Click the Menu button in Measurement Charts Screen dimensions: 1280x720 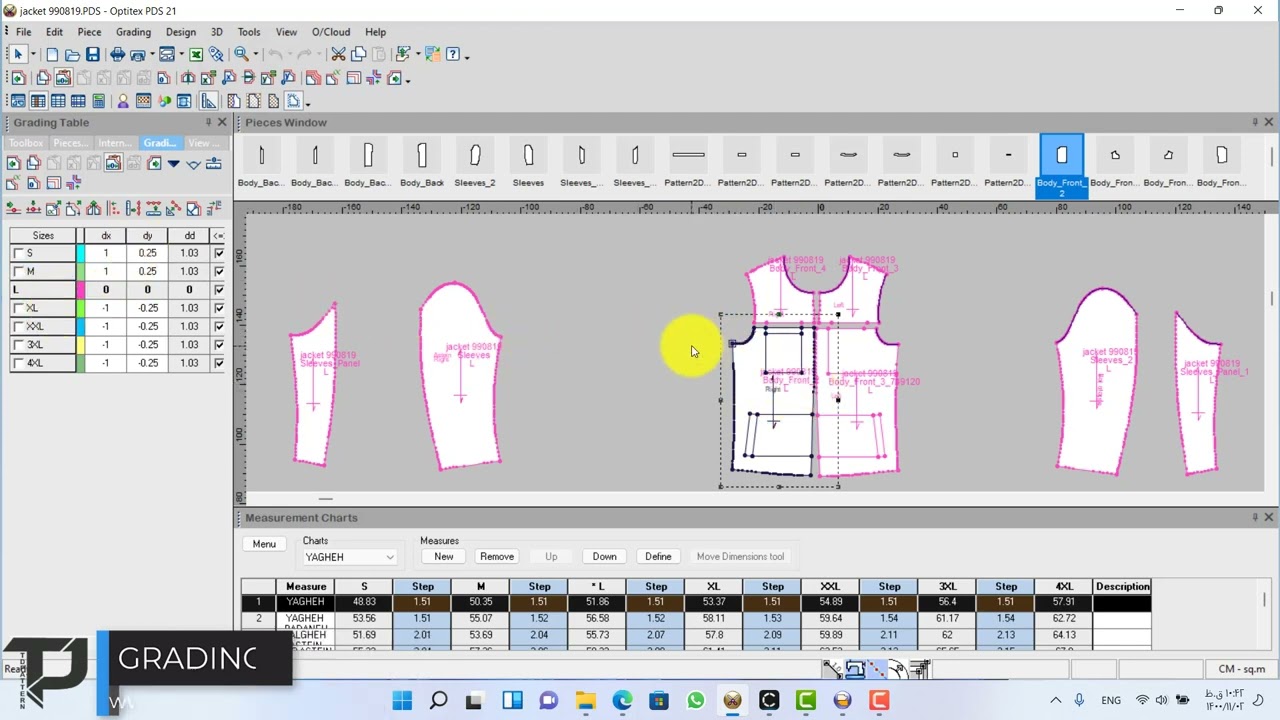pos(264,544)
